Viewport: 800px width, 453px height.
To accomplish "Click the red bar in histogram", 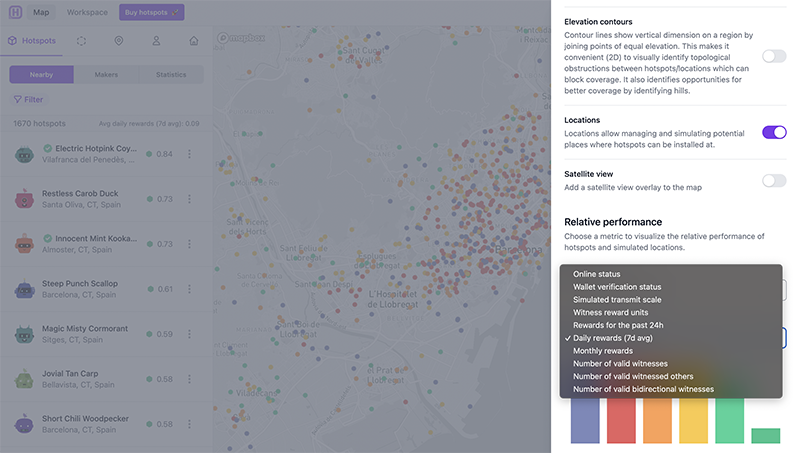I will pyautogui.click(x=621, y=420).
